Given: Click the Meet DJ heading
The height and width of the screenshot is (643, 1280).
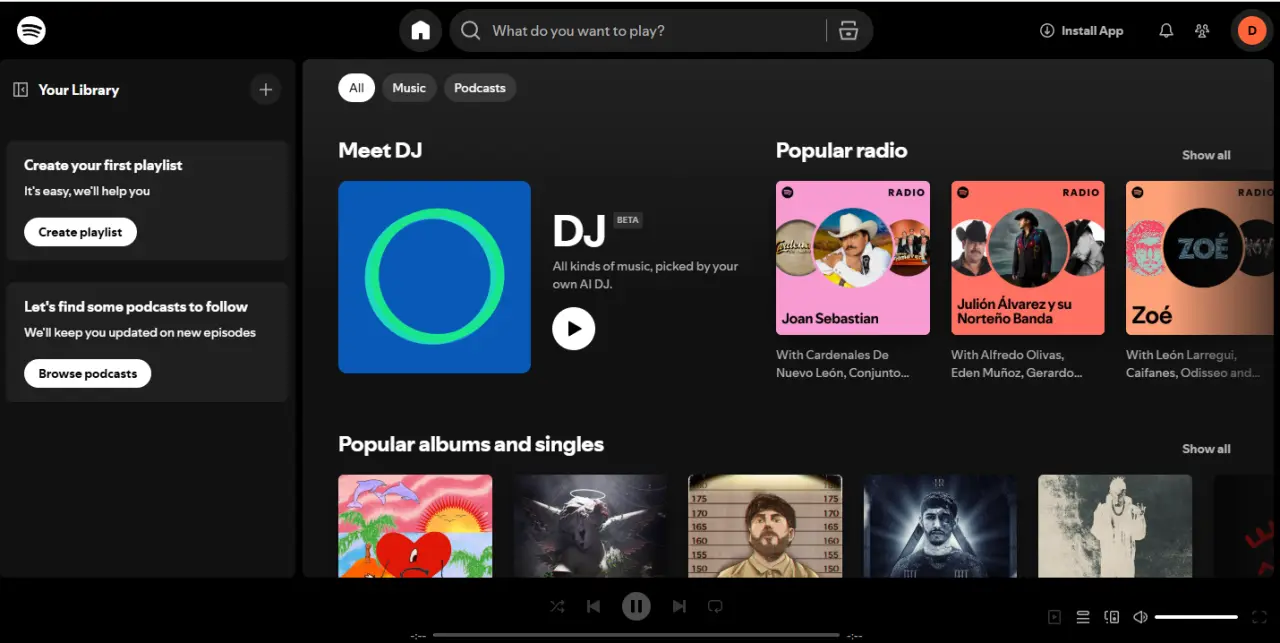Looking at the screenshot, I should (380, 151).
